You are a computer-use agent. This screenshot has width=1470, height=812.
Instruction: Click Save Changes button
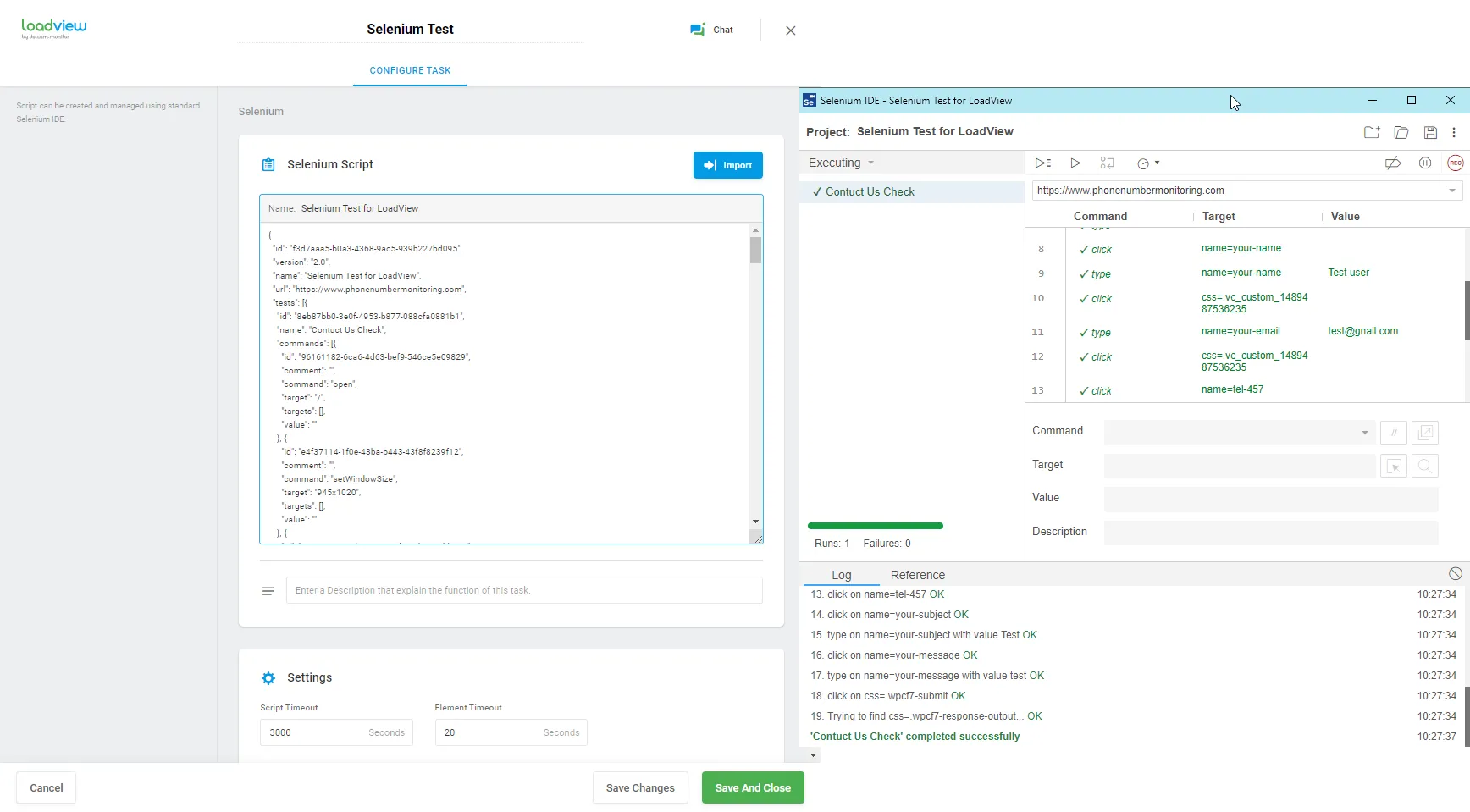tap(640, 788)
